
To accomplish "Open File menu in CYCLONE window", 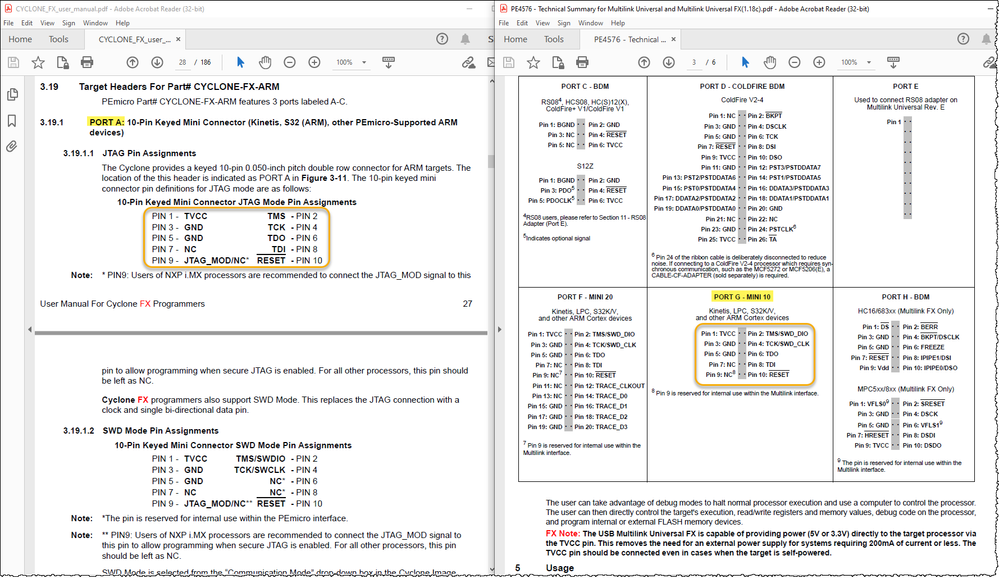I will (8, 23).
